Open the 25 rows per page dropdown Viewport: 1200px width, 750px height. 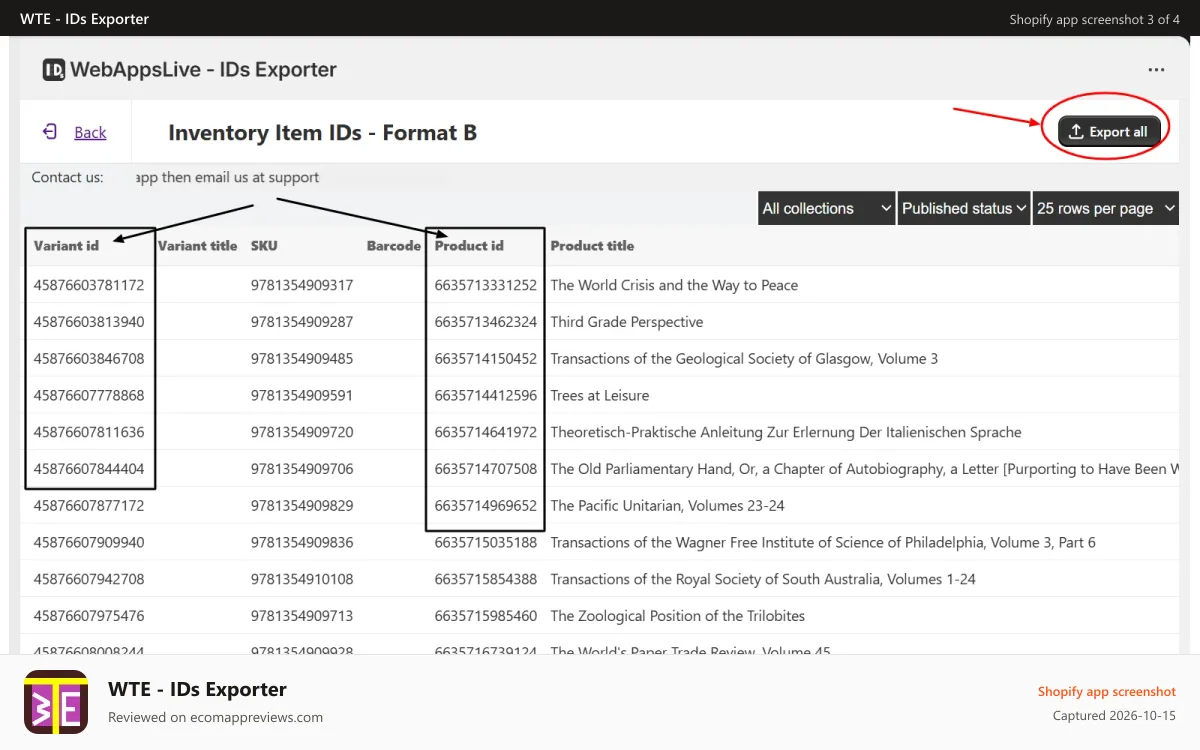click(1105, 208)
